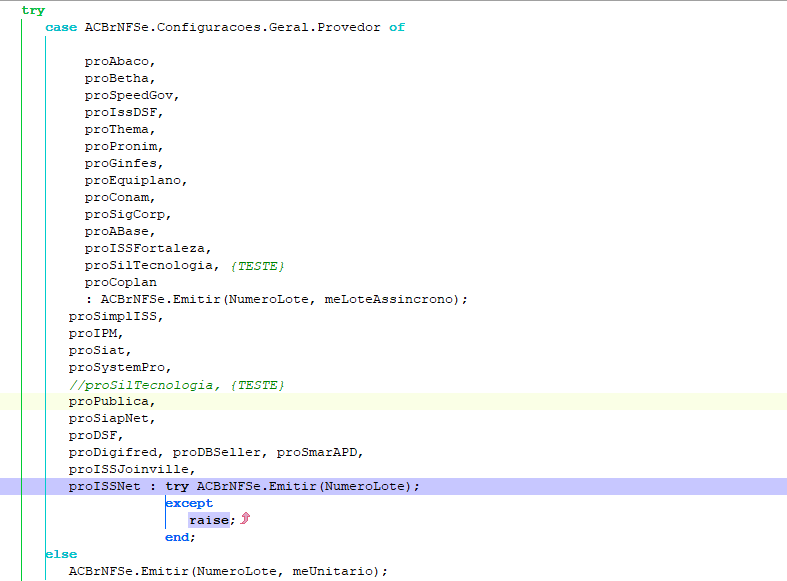787x581 pixels.
Task: Click the proConam identifier
Action: coord(117,198)
